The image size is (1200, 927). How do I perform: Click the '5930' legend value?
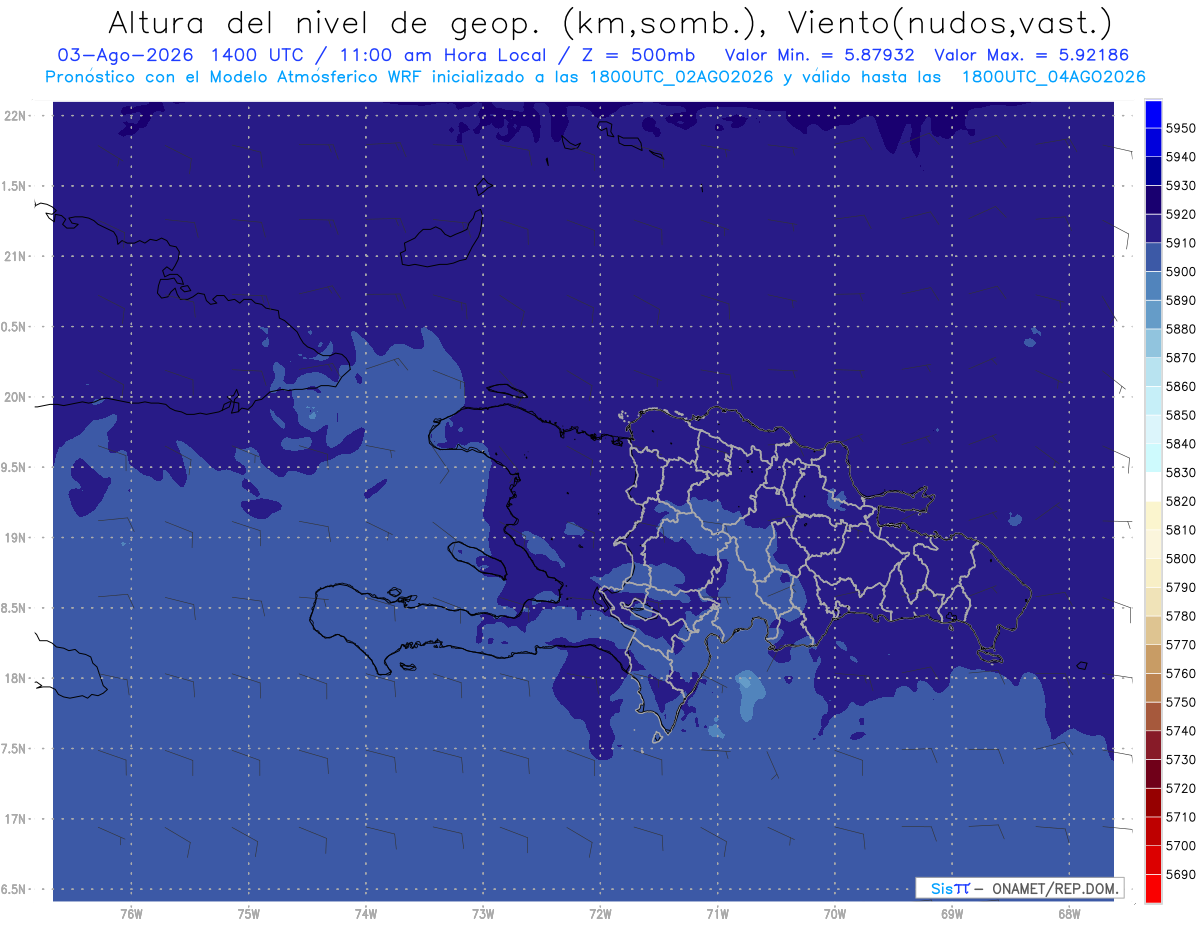point(1181,185)
